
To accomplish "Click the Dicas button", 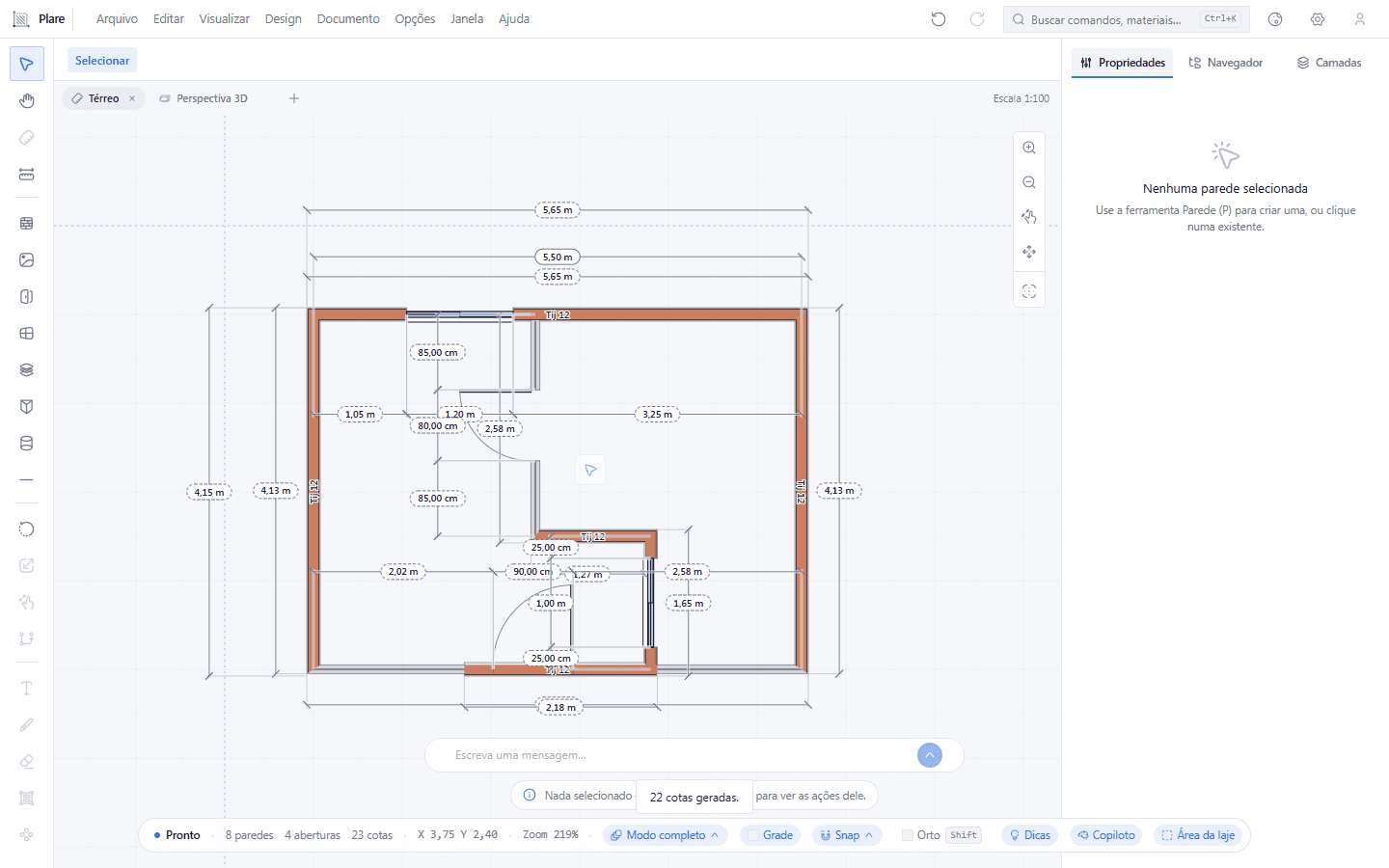I will point(1029,835).
